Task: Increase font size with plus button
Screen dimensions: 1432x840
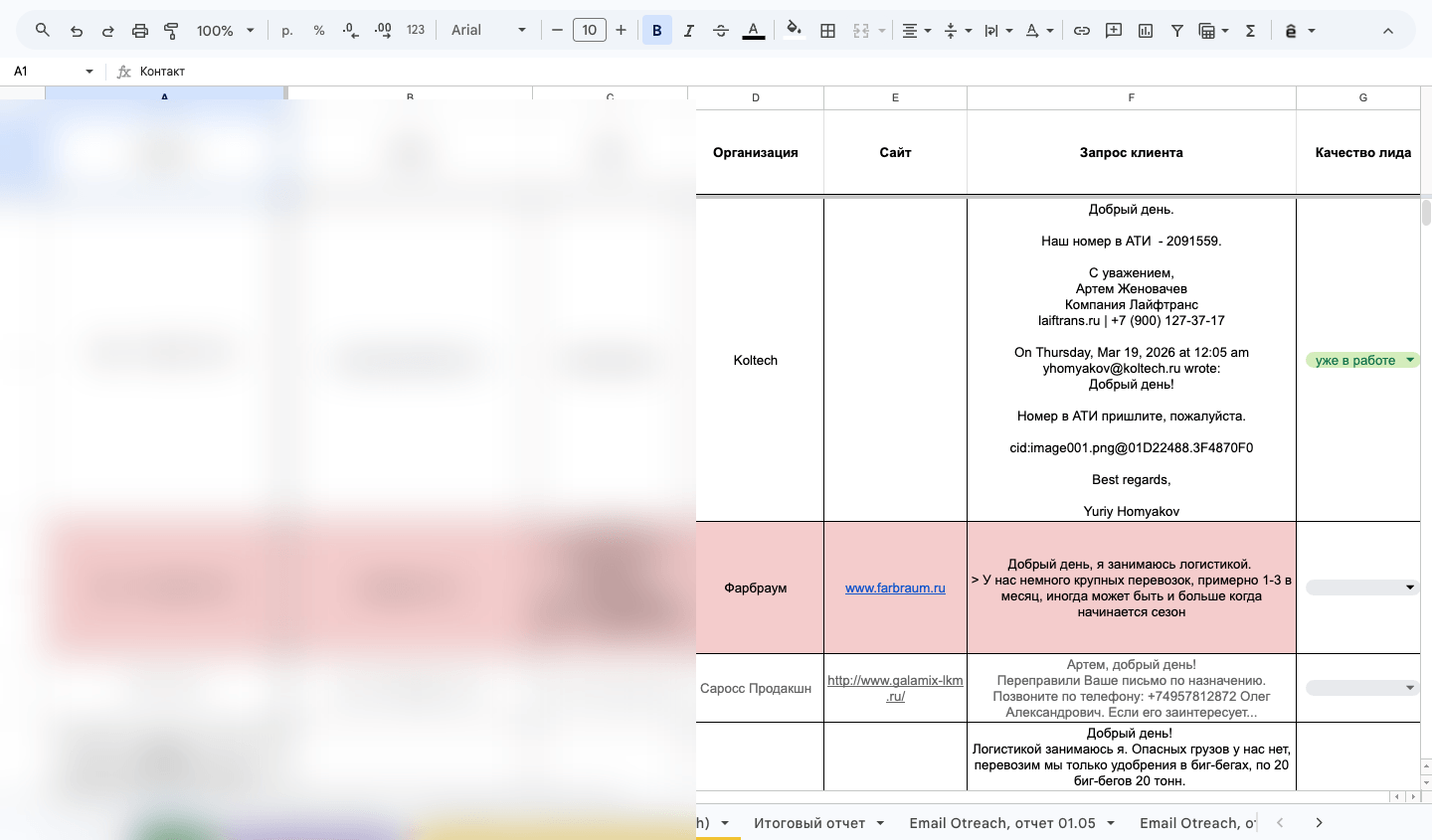Action: tap(622, 31)
